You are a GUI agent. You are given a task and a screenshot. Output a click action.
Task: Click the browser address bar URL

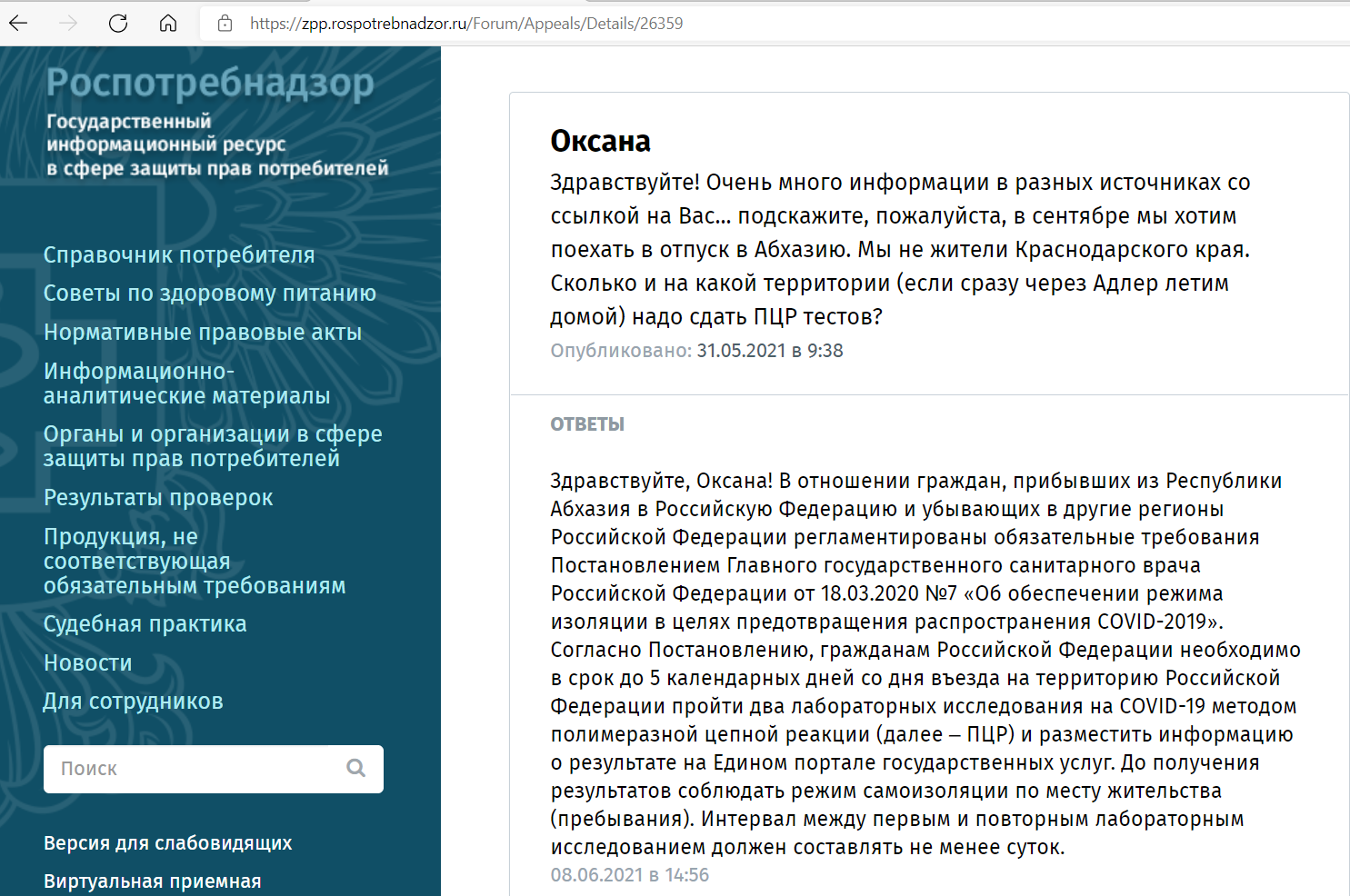pyautogui.click(x=466, y=24)
